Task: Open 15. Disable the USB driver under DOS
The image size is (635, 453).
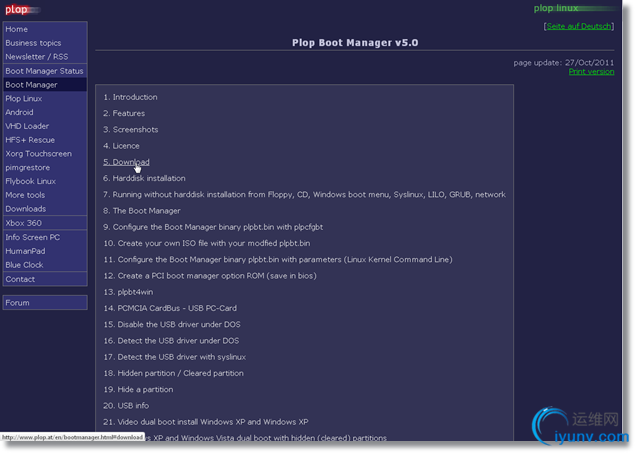Action: [172, 324]
